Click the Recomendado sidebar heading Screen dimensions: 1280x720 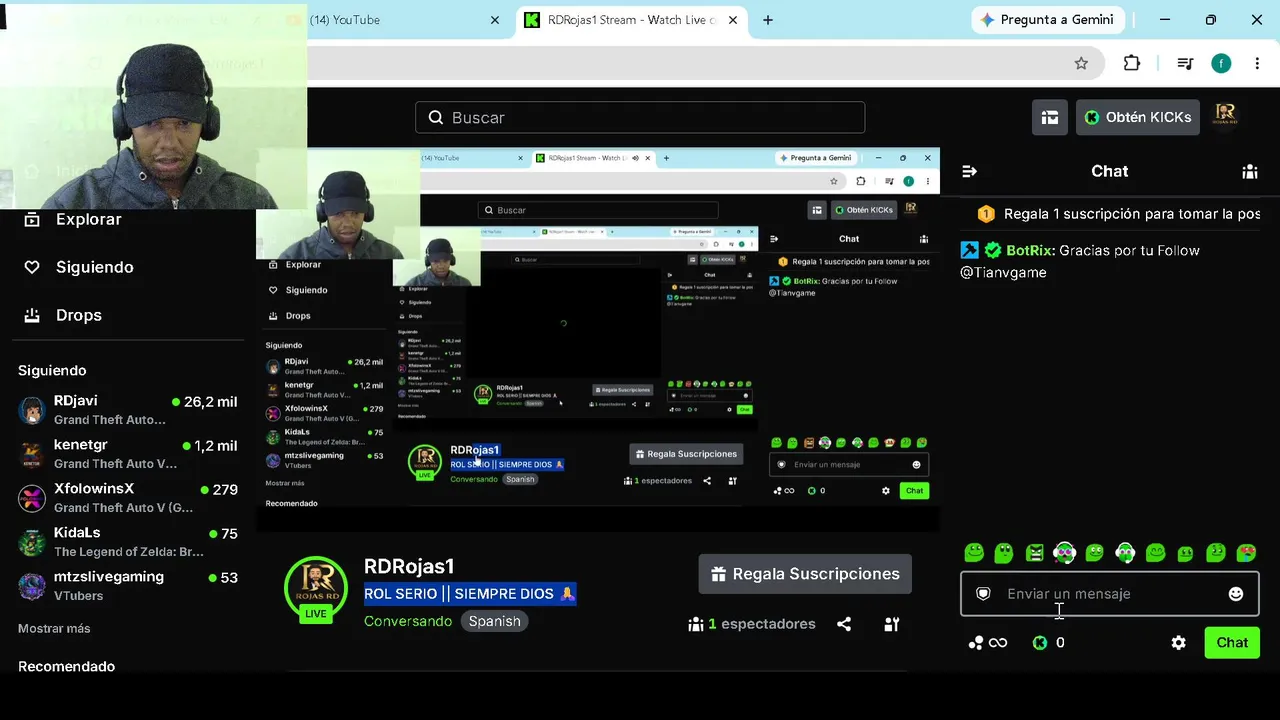click(x=66, y=667)
